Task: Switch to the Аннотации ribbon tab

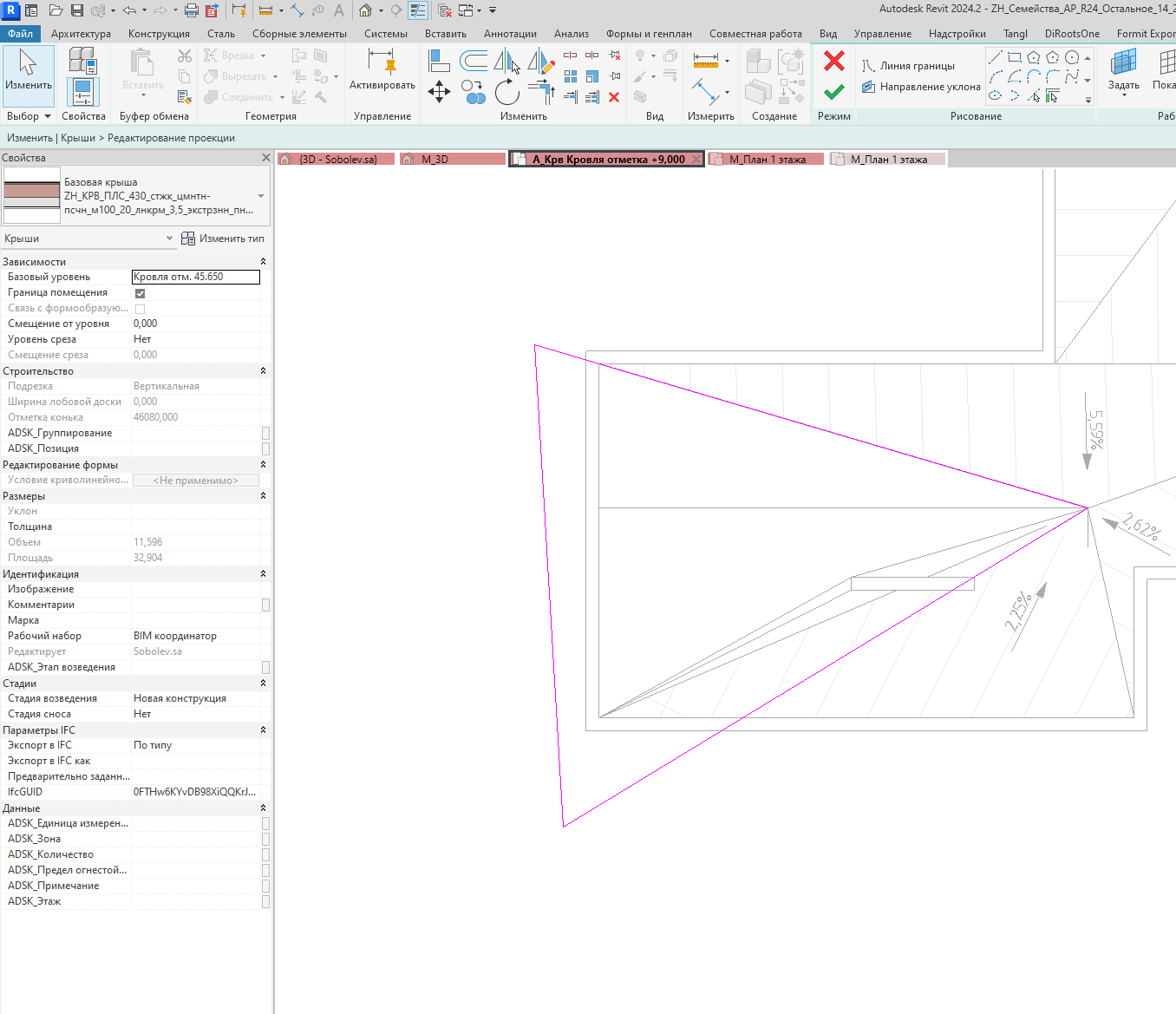Action: [510, 34]
